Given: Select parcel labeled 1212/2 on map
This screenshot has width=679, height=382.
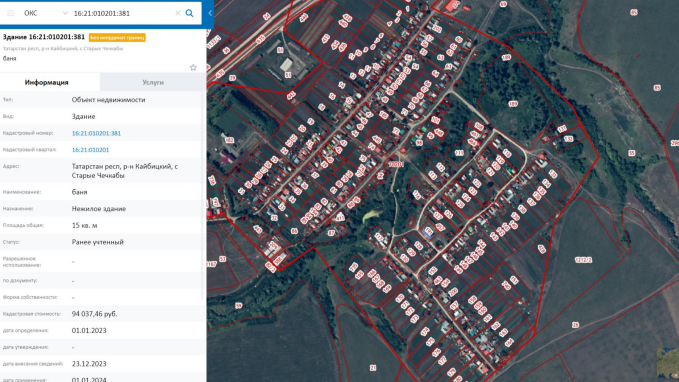Looking at the screenshot, I should [583, 260].
